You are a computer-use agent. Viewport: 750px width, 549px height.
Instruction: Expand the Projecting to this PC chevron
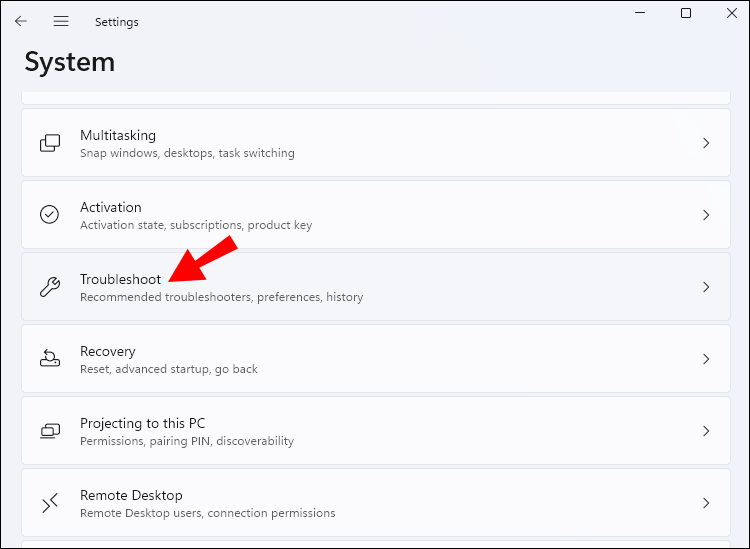point(706,431)
